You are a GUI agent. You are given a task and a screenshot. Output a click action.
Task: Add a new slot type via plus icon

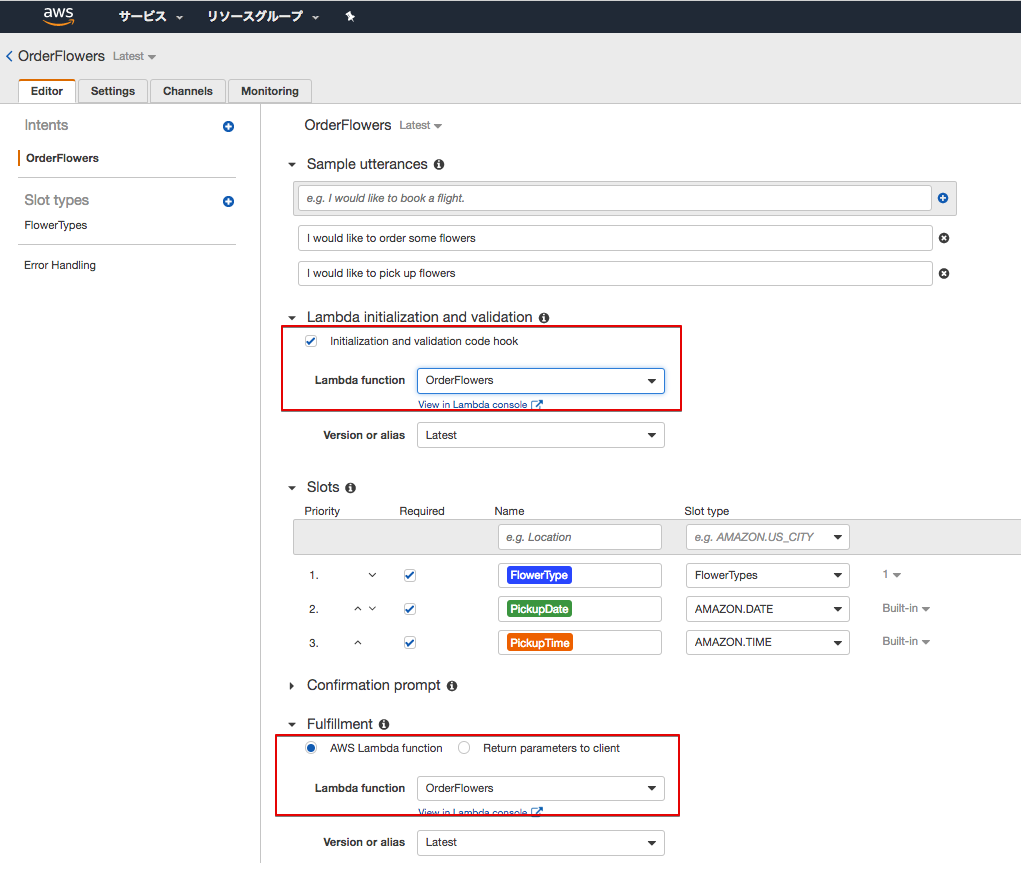pos(228,201)
